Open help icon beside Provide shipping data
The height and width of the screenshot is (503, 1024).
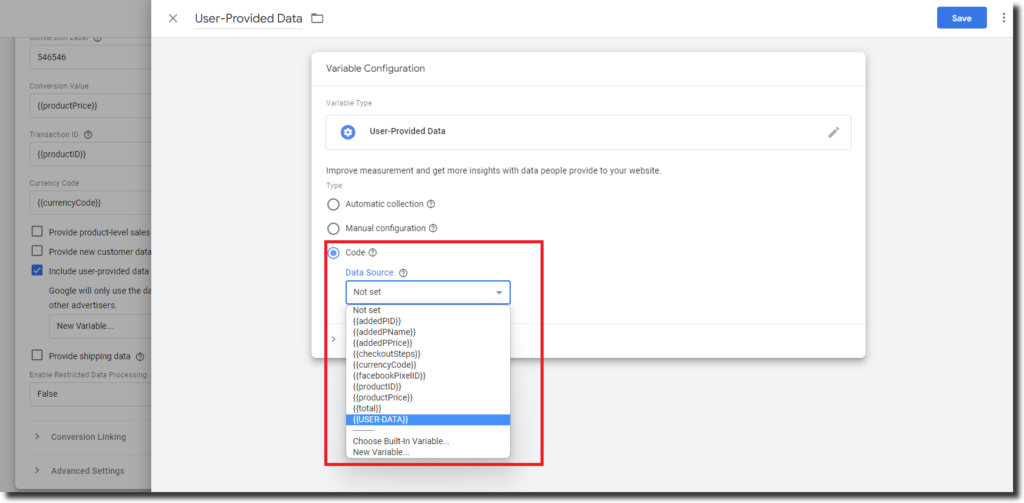coord(140,357)
